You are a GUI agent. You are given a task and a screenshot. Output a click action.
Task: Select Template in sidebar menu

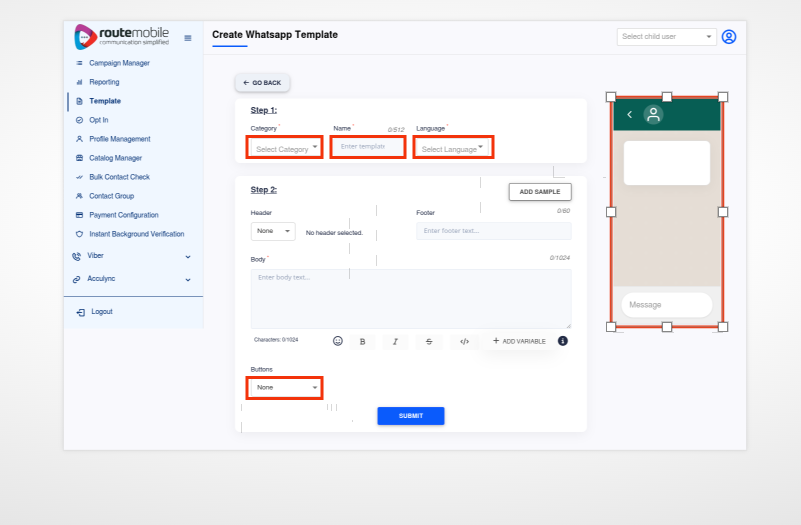[x=105, y=101]
